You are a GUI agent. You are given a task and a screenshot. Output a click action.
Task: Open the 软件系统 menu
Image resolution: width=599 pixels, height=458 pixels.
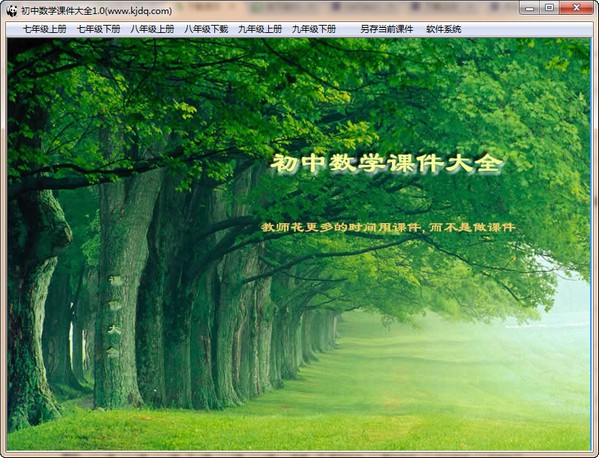pyautogui.click(x=444, y=29)
